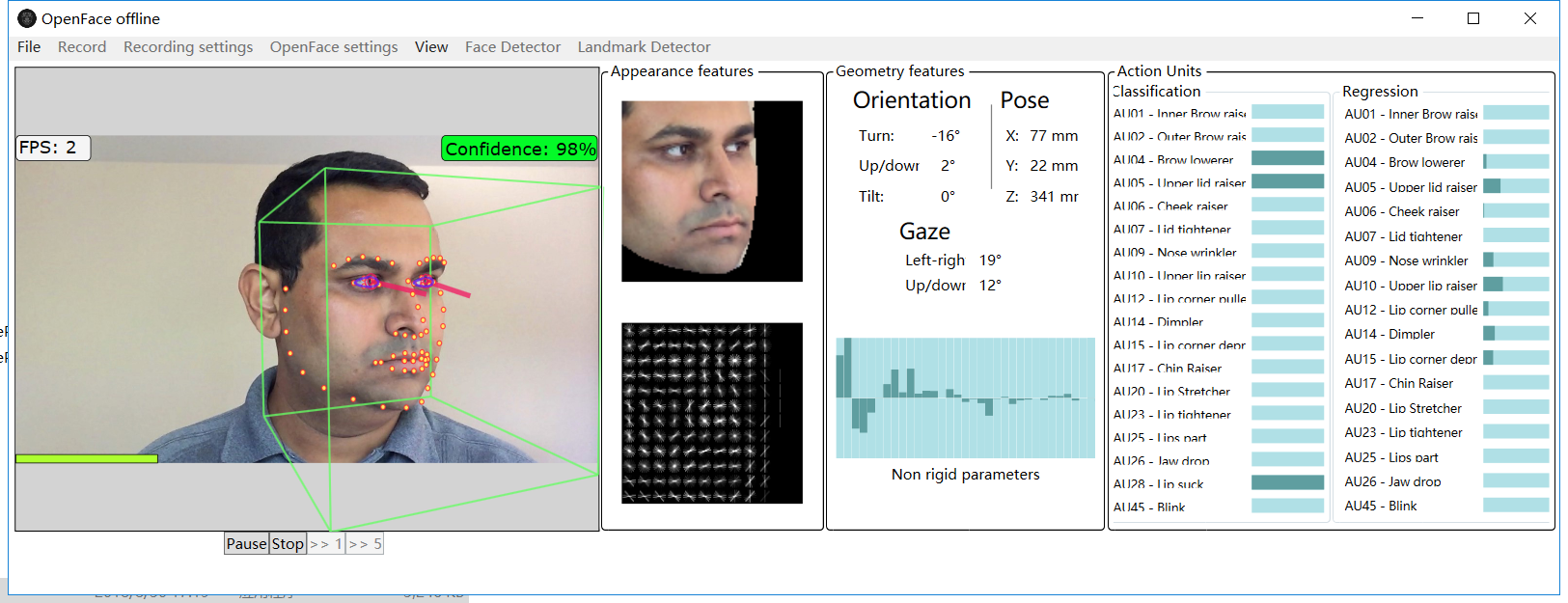Viewport: 1568px width, 603px height.
Task: Click Regression AU02 - Outer Brow raiser label
Action: pos(1411,138)
